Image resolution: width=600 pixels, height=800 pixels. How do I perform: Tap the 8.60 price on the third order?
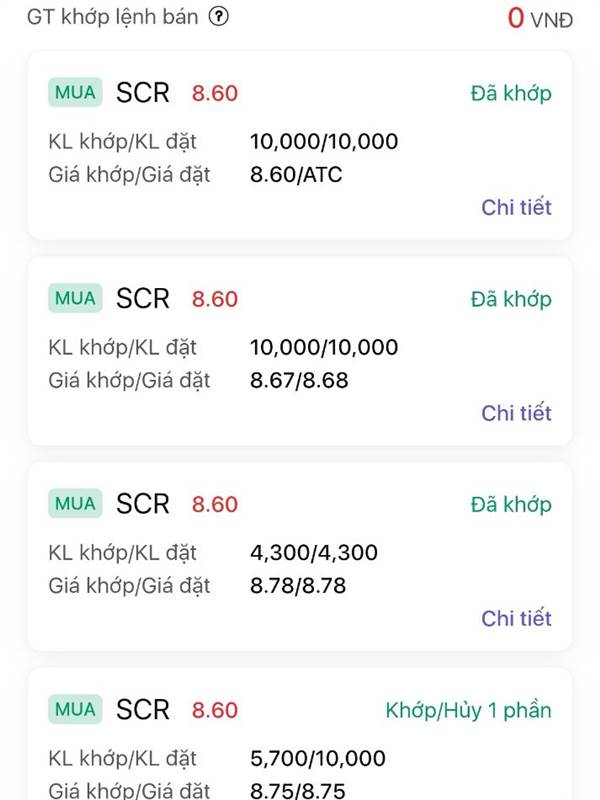tap(215, 505)
